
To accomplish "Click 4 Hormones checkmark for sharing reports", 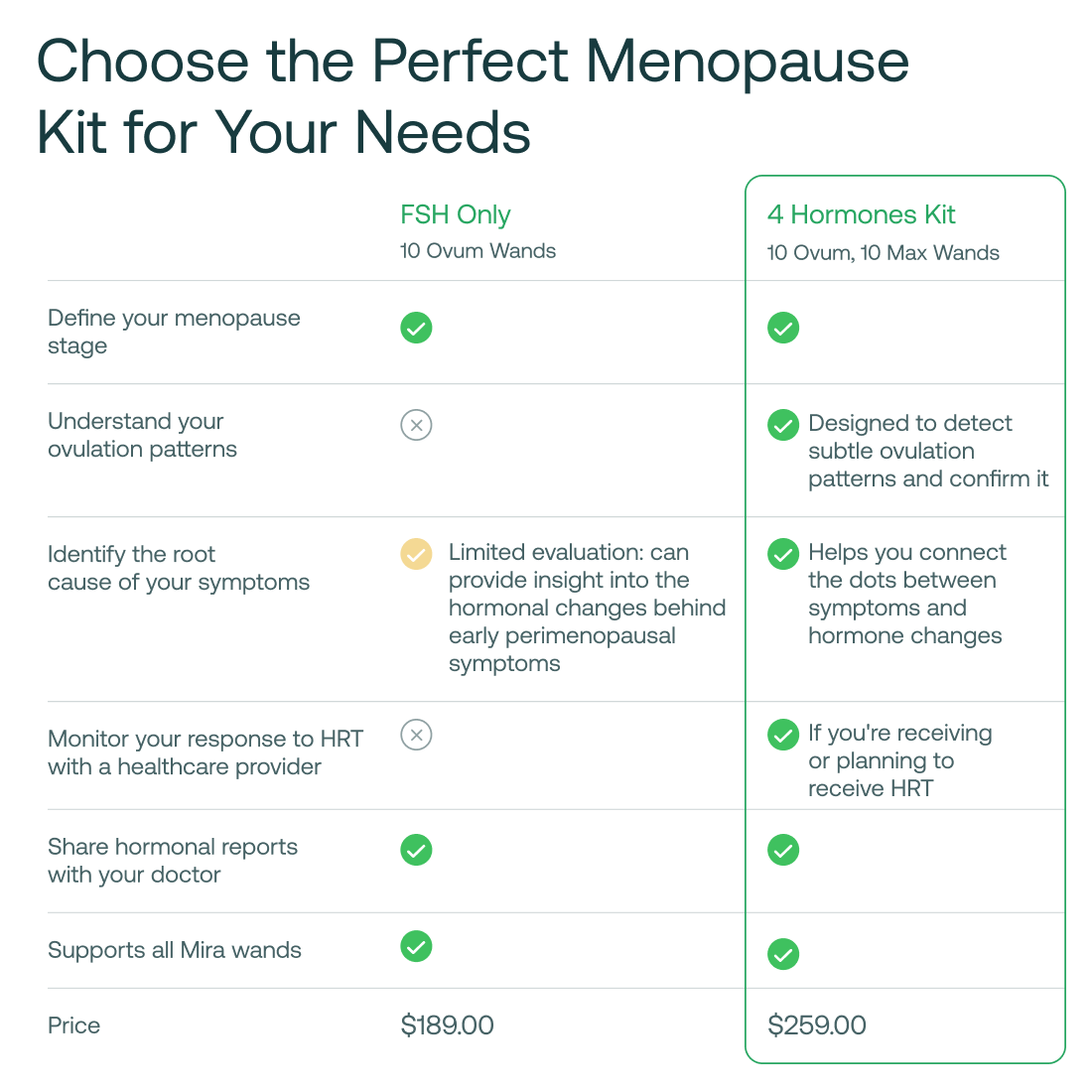I will pyautogui.click(x=783, y=850).
